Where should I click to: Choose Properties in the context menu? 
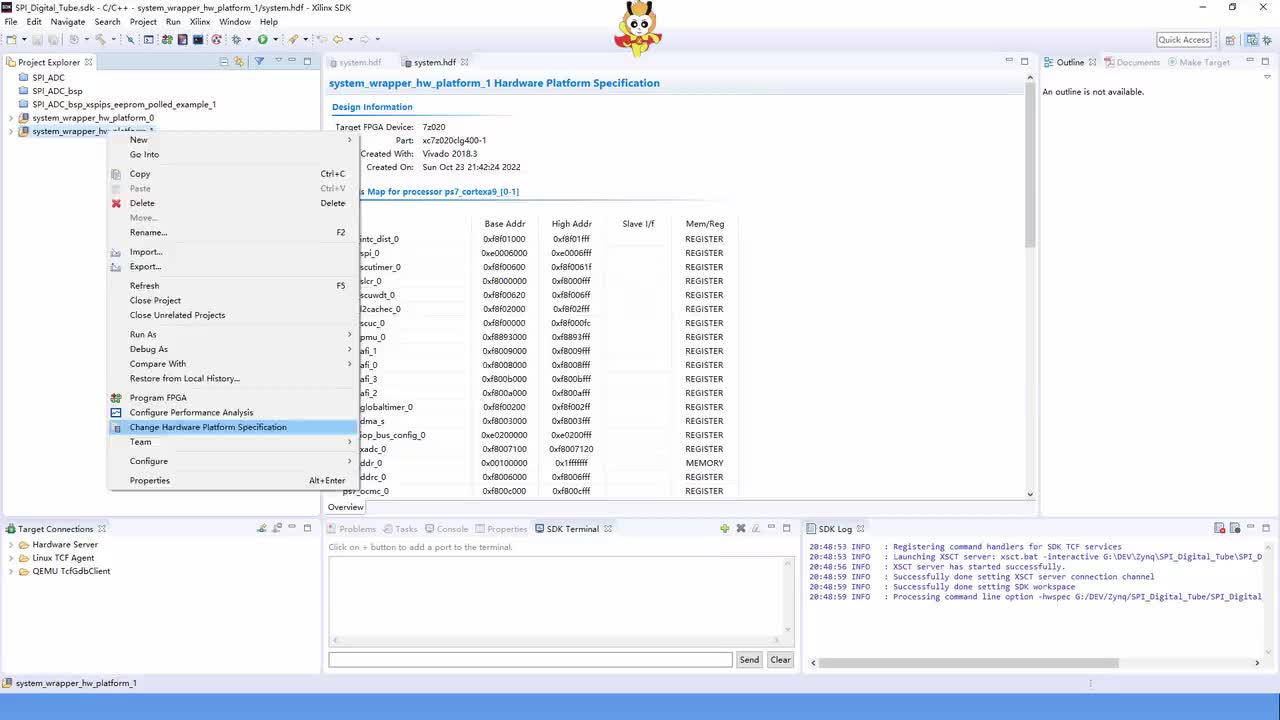[149, 480]
